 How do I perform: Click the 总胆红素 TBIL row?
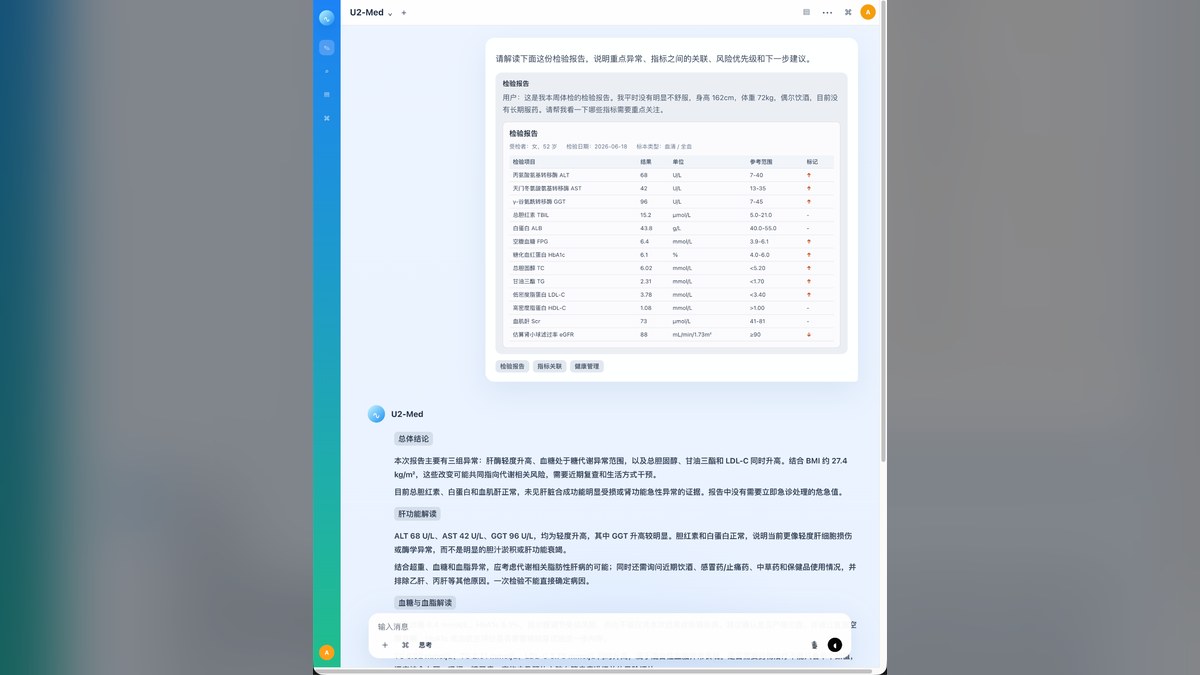(671, 215)
